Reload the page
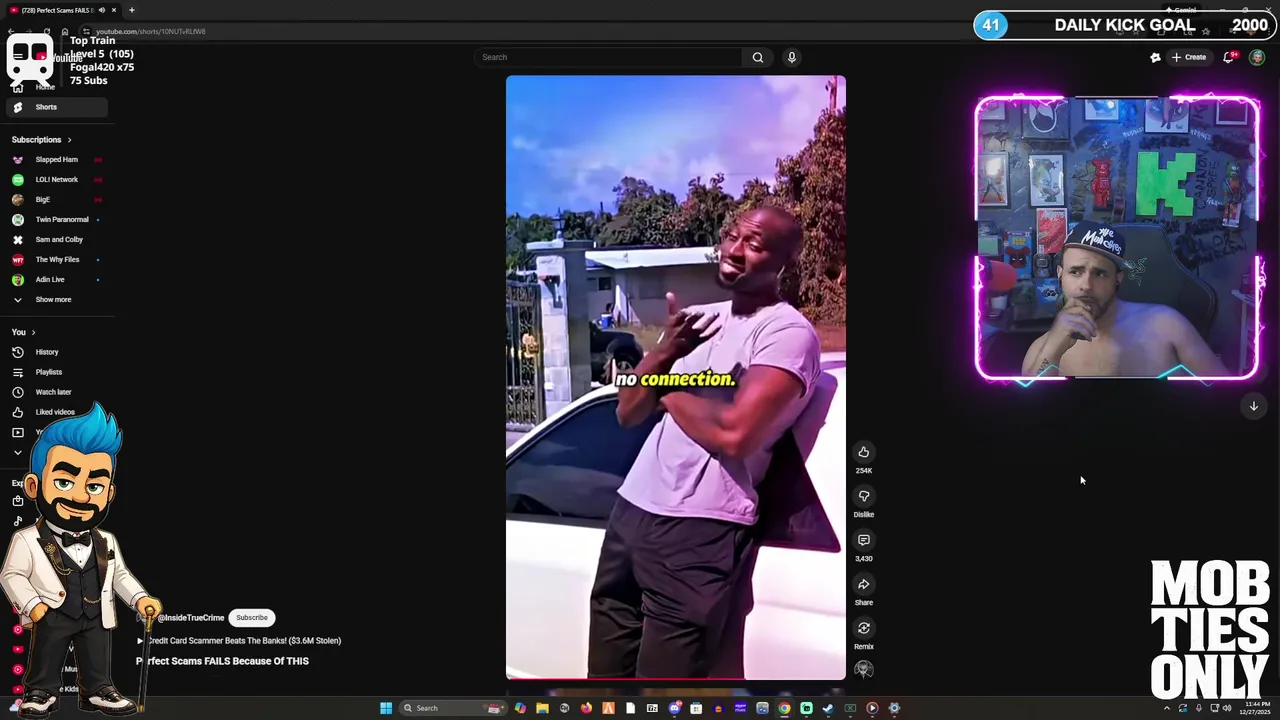This screenshot has width=1280, height=720. pyautogui.click(x=47, y=31)
